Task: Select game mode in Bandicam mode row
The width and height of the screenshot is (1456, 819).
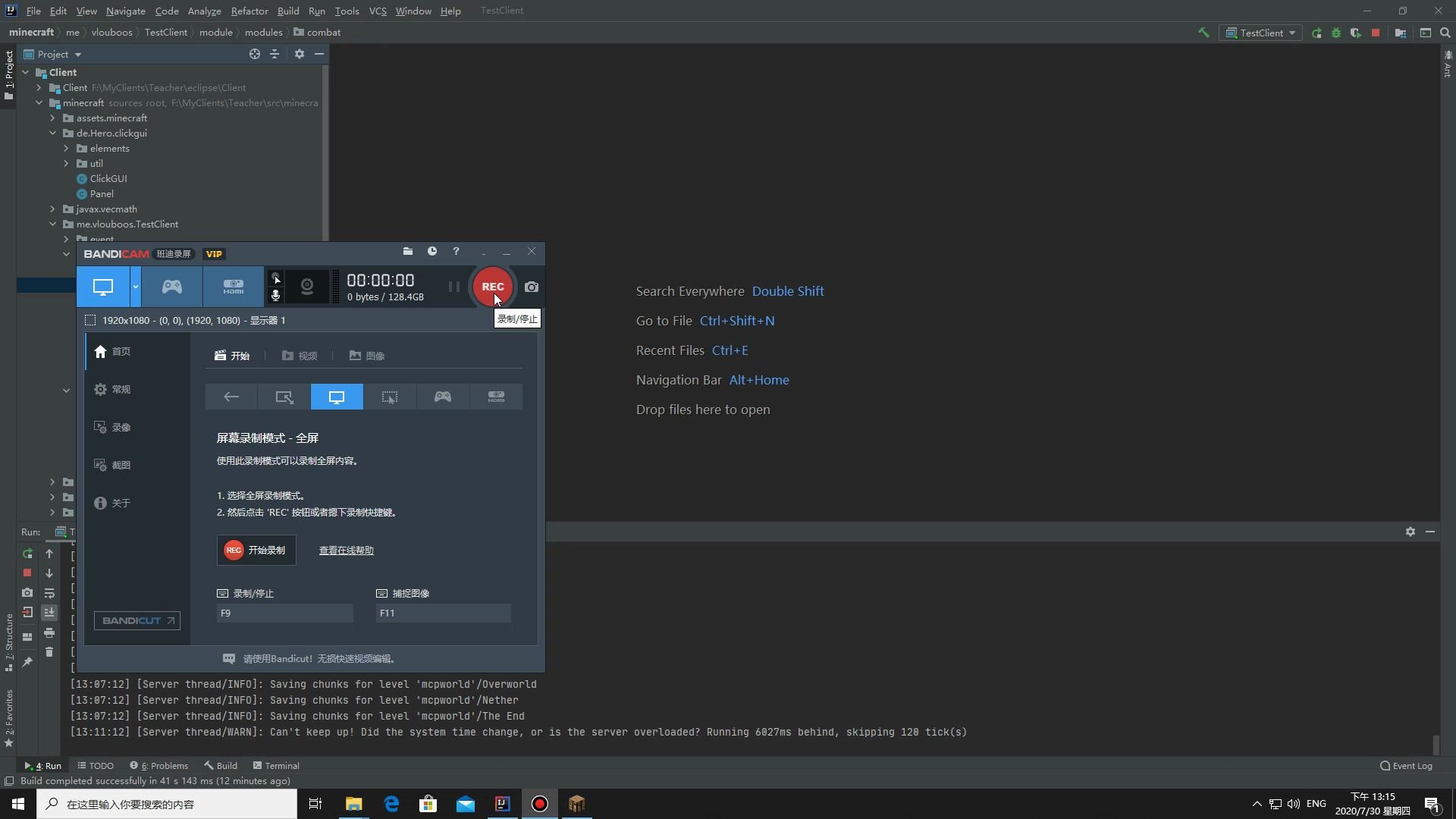Action: (x=443, y=397)
